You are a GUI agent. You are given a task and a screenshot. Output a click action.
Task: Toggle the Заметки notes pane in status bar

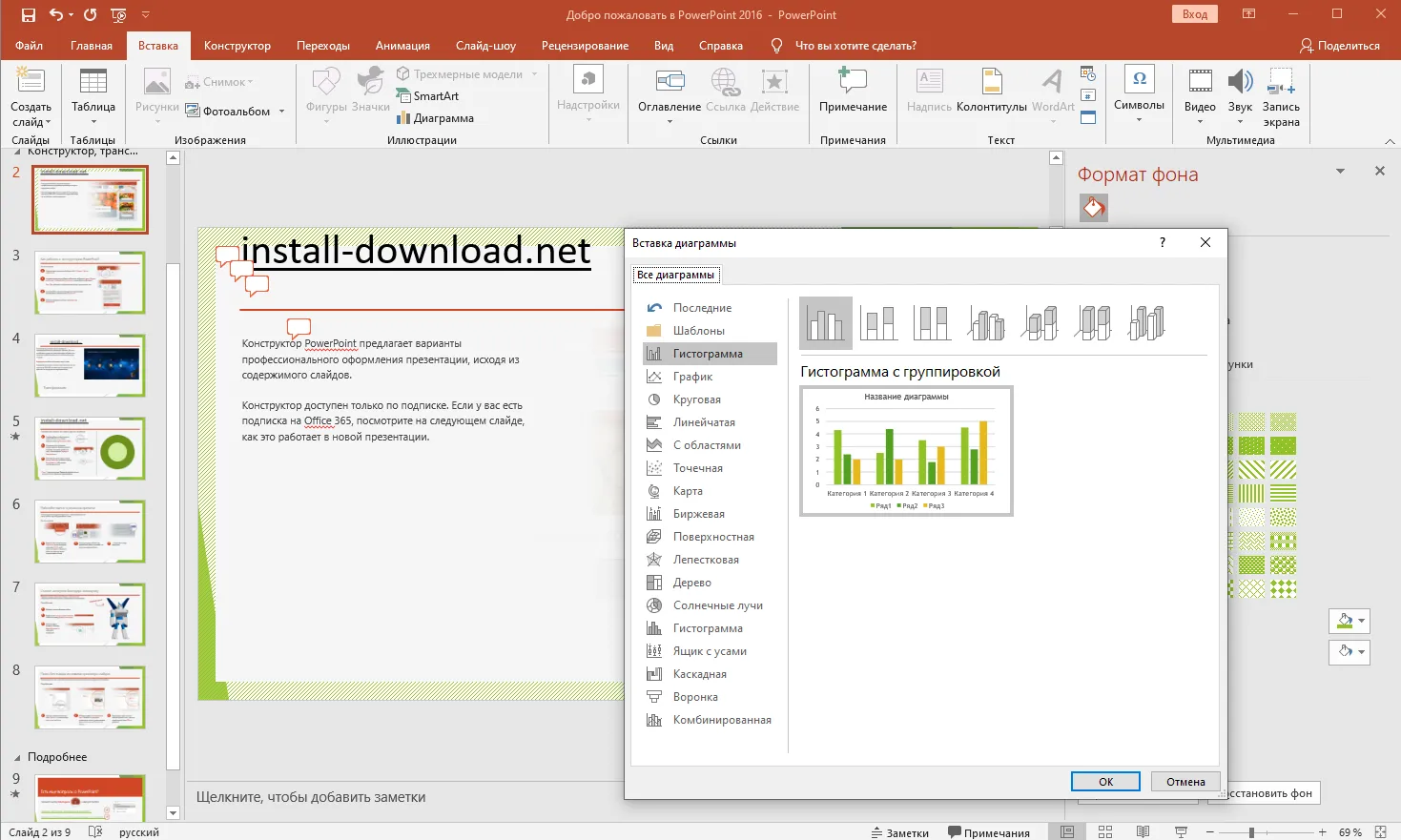[x=899, y=832]
